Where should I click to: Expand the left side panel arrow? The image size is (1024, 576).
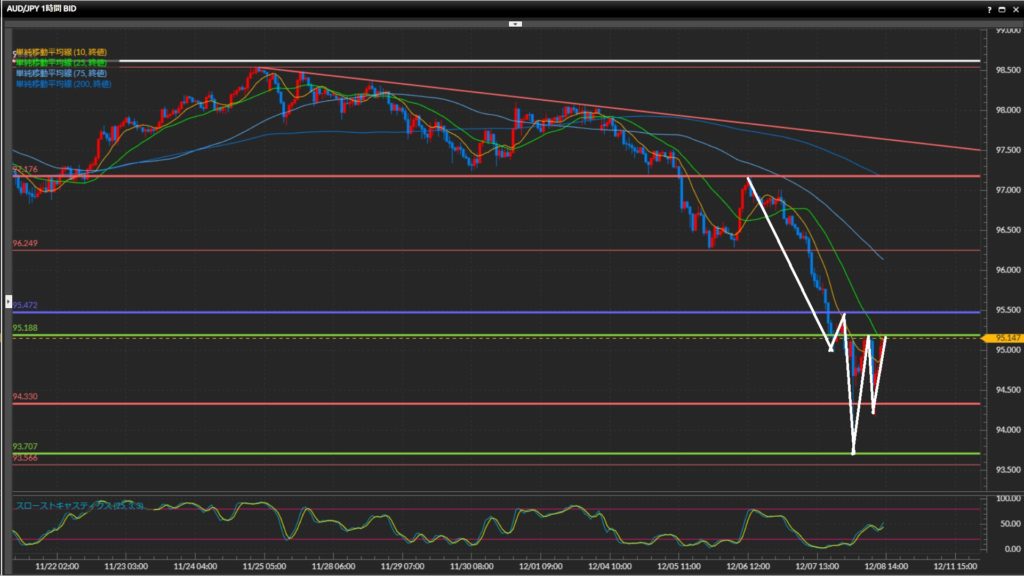coord(9,299)
